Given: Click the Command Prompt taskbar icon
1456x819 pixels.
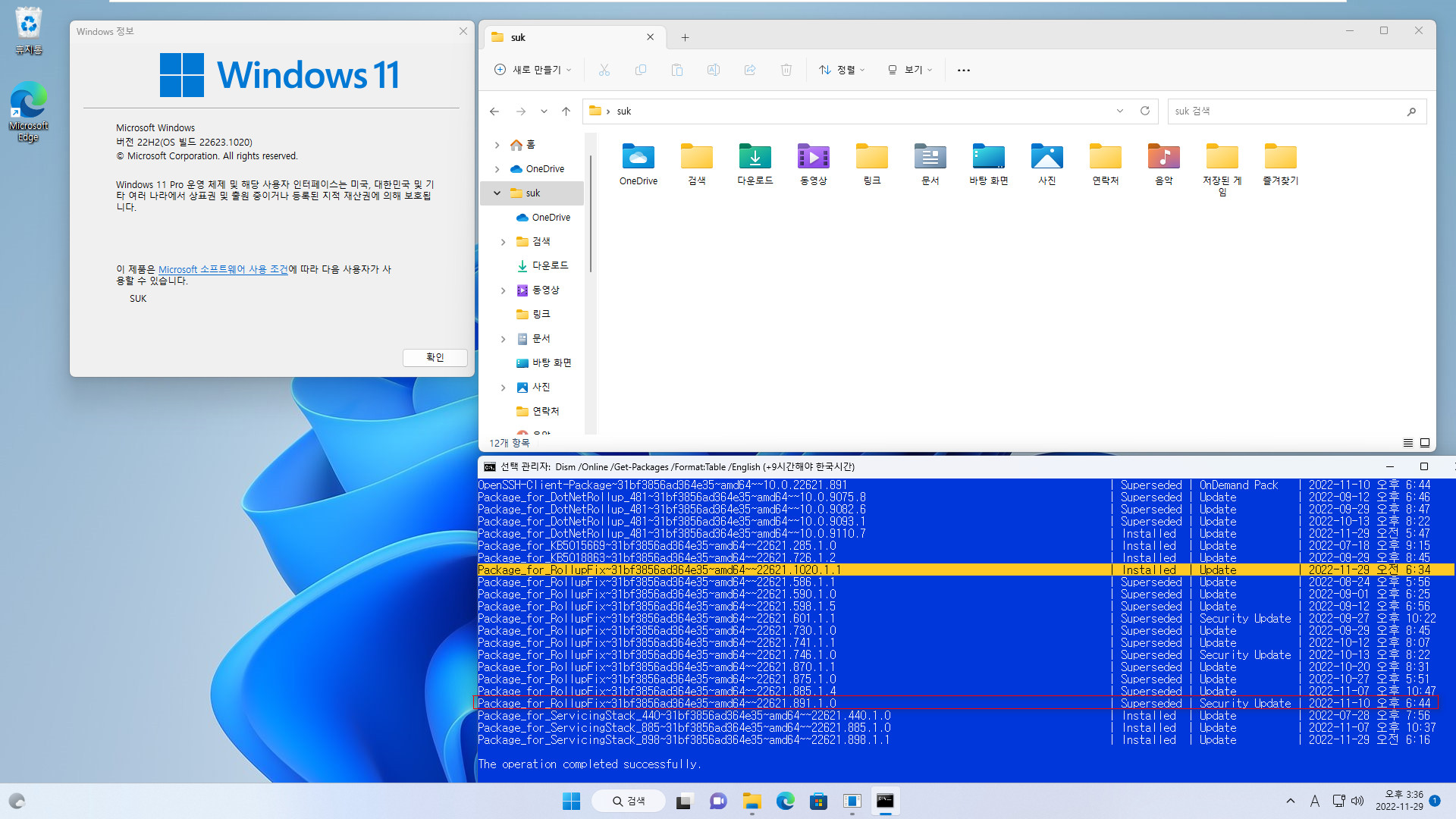Looking at the screenshot, I should click(885, 801).
